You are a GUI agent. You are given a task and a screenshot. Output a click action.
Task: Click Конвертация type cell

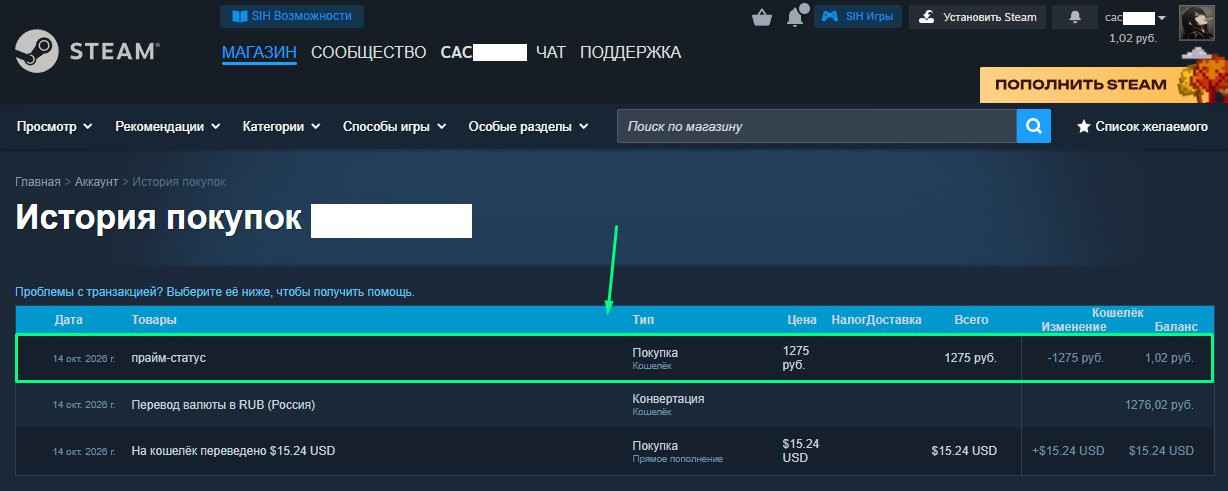668,399
